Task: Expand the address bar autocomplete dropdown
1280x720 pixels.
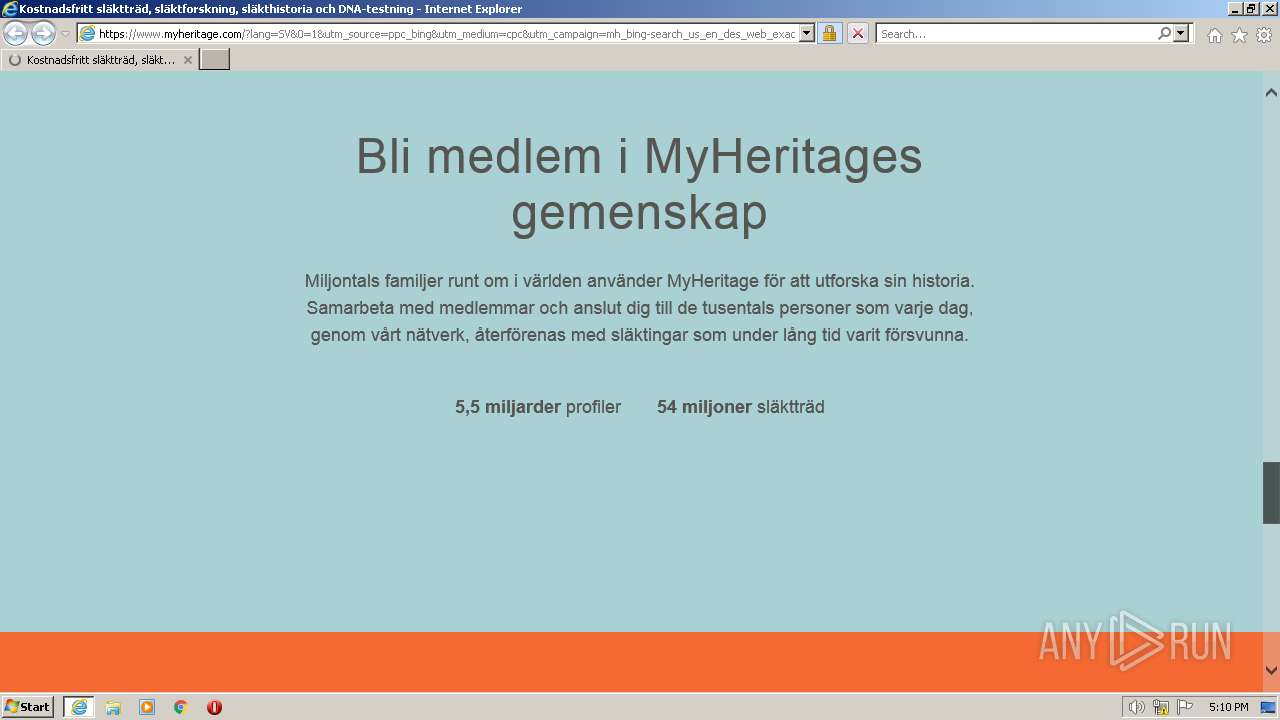Action: pos(807,33)
